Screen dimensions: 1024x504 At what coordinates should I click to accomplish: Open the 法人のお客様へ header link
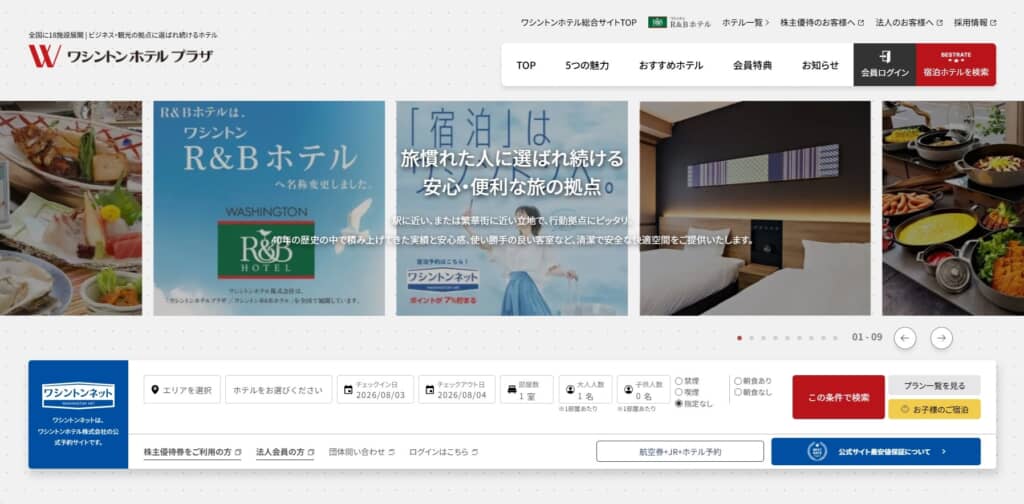point(909,22)
